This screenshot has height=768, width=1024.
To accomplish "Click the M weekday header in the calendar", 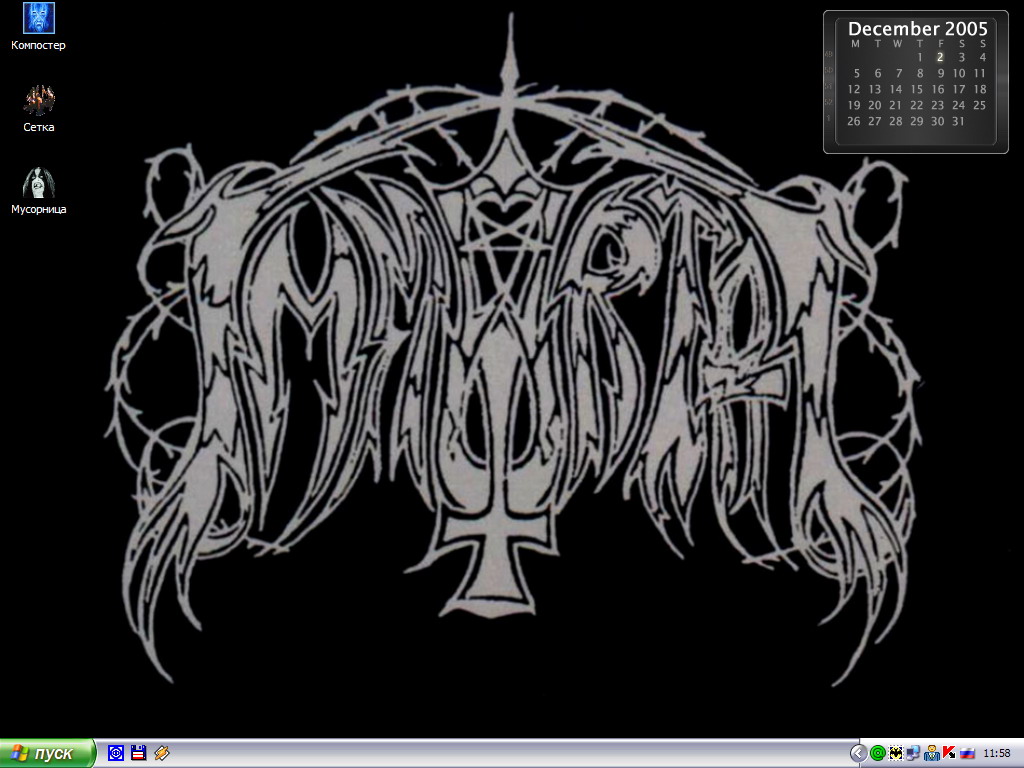I will tap(856, 44).
